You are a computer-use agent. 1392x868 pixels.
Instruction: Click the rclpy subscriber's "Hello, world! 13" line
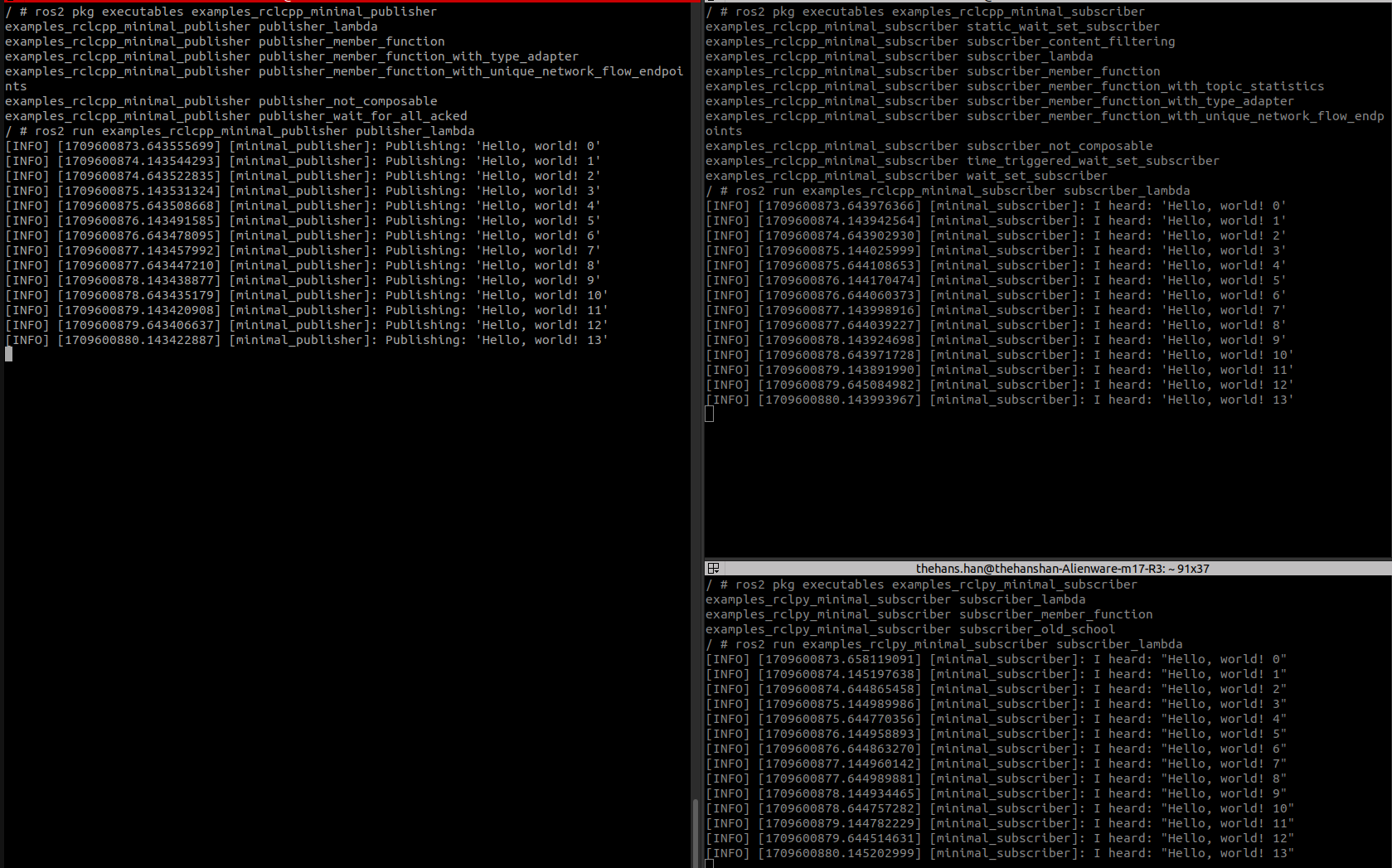coord(999,853)
